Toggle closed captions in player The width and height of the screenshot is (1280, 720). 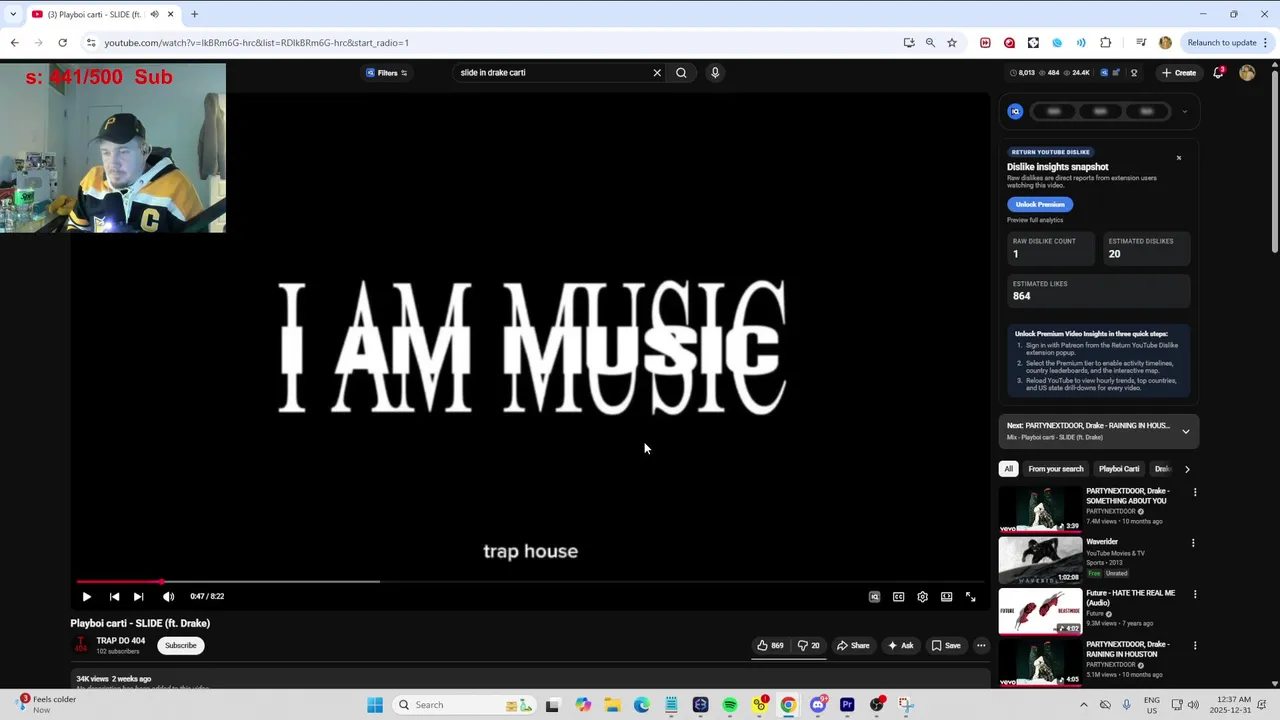point(898,597)
